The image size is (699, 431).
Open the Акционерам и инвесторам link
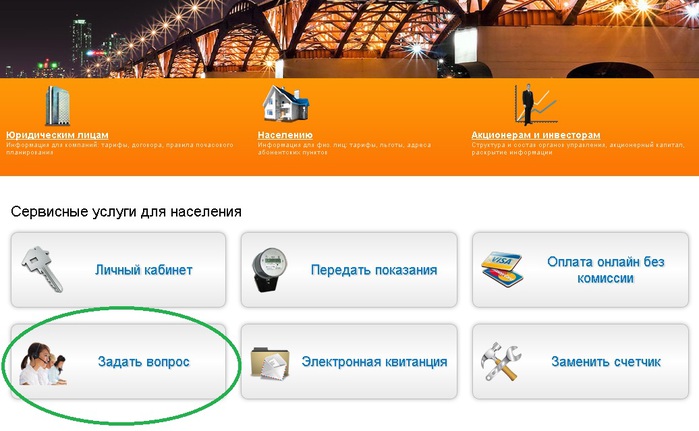536,135
